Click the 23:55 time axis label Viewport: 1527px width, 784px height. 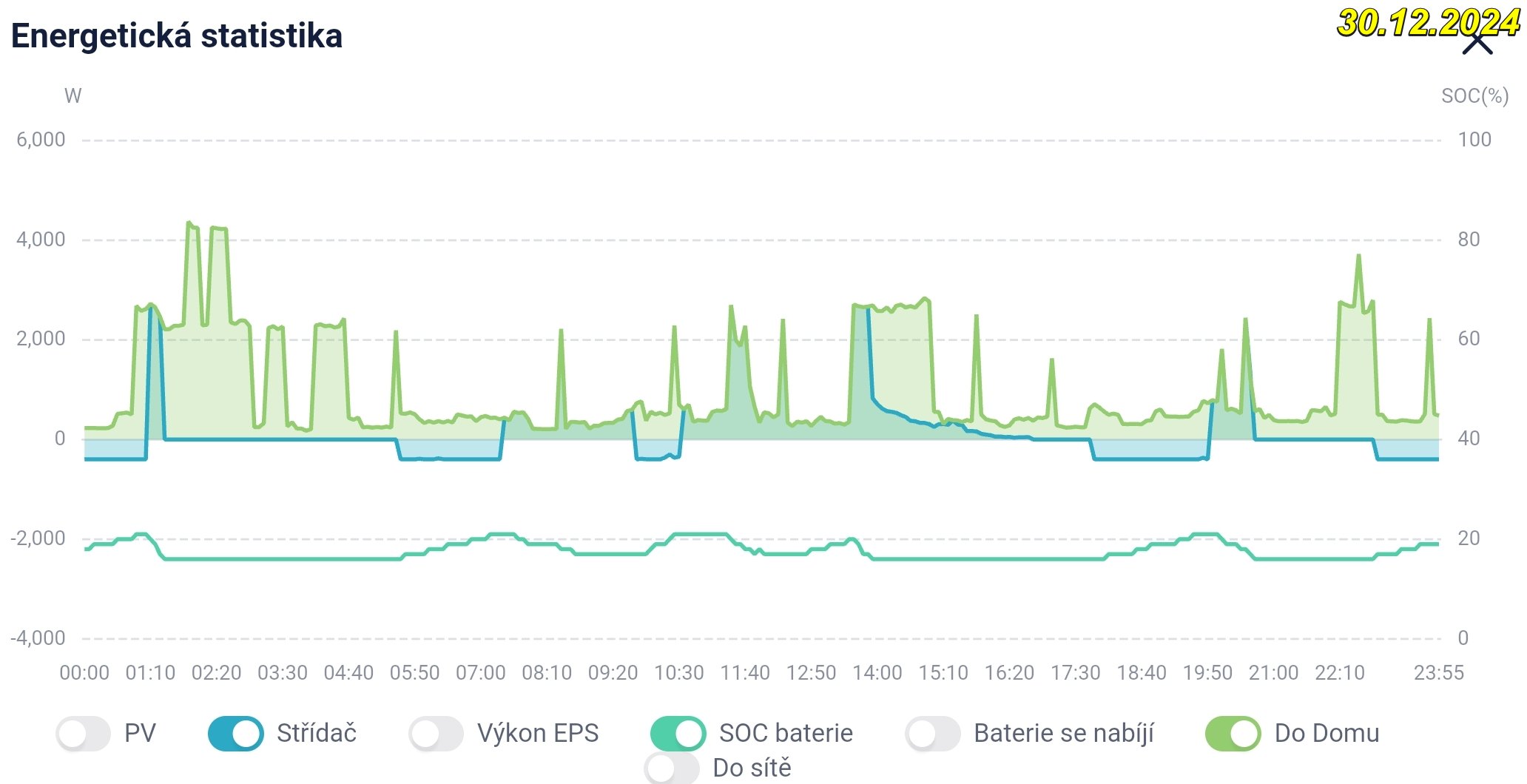1438,673
